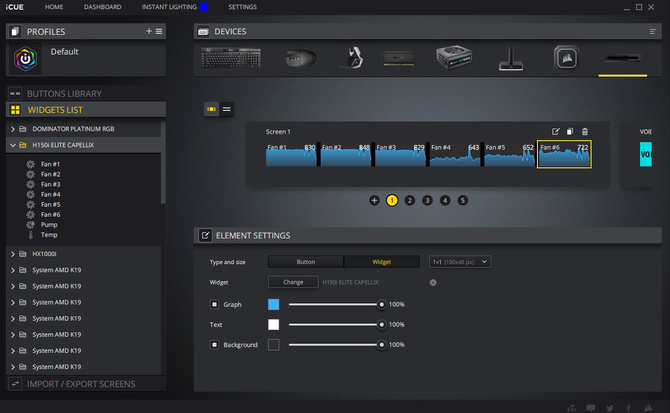
Task: Open the Settings menu
Action: (242, 7)
